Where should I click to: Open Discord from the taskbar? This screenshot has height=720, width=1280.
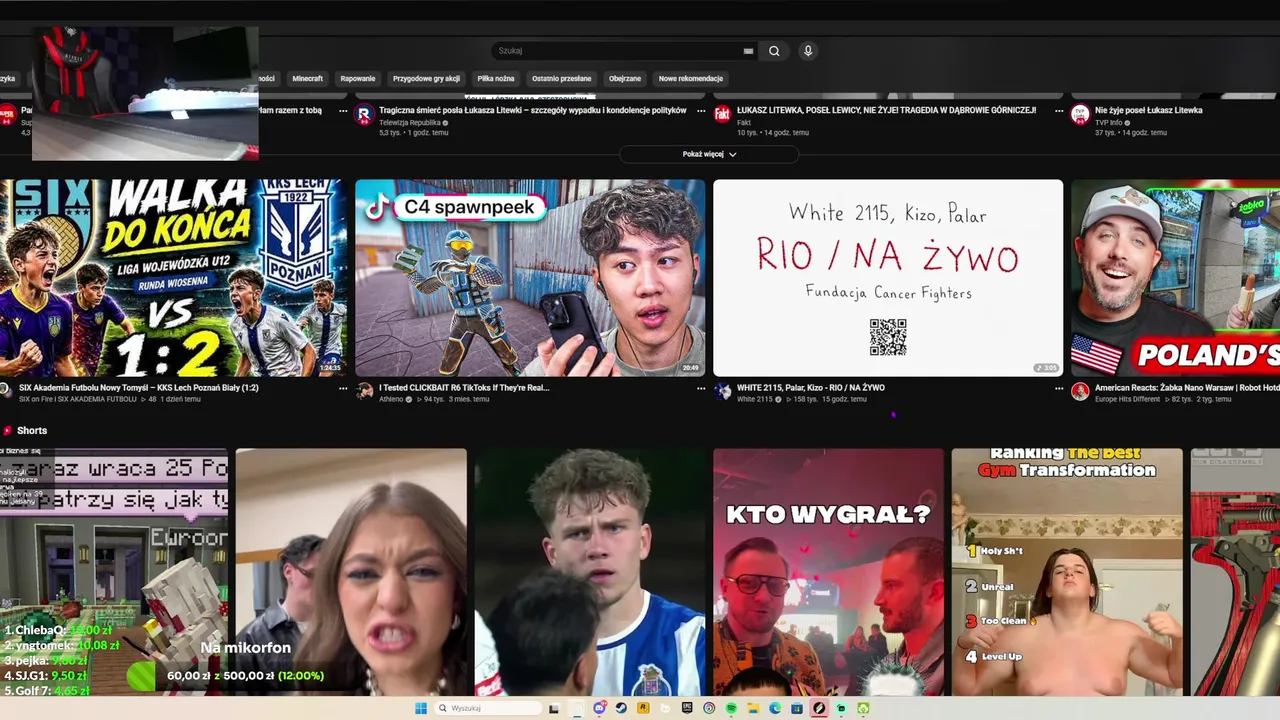pyautogui.click(x=599, y=708)
